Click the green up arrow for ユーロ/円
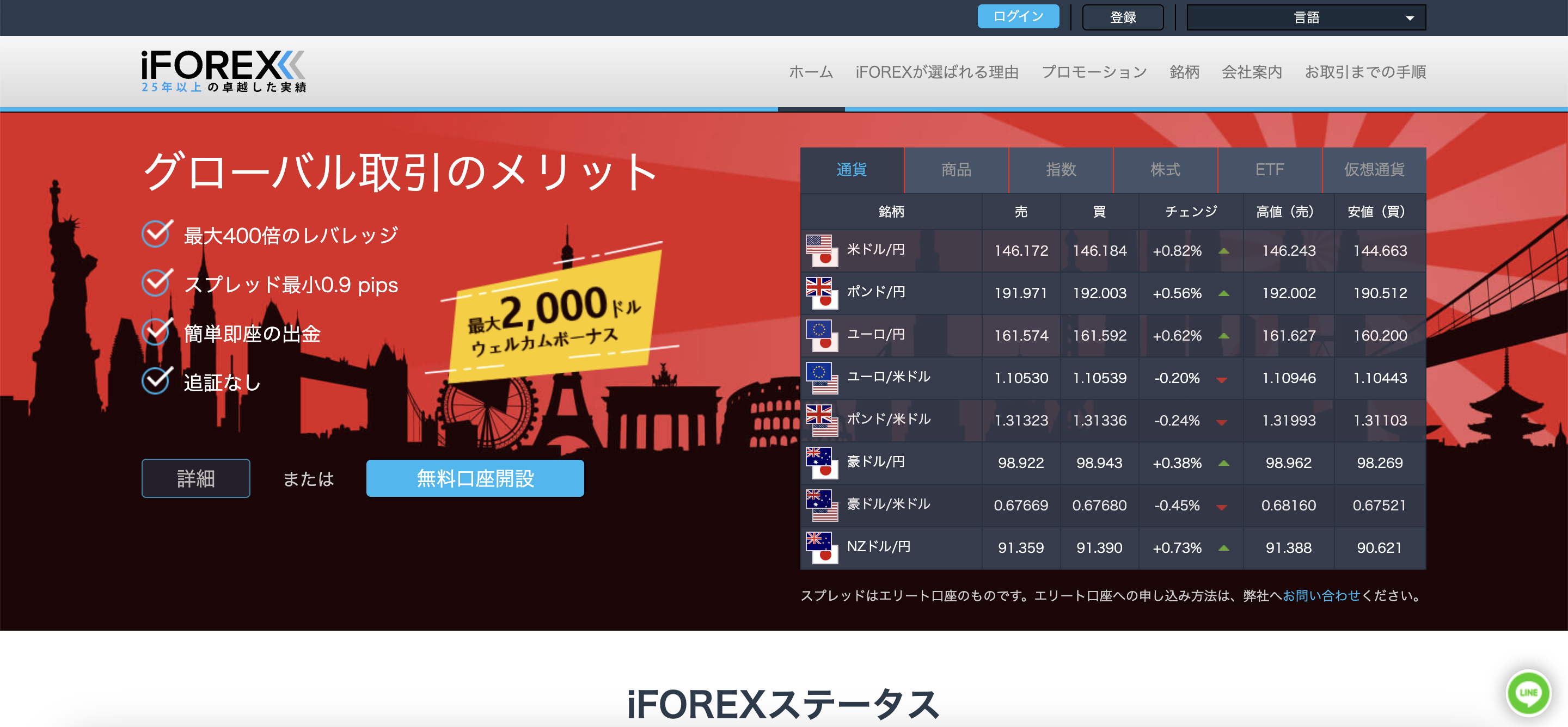The image size is (1568, 727). (1223, 336)
